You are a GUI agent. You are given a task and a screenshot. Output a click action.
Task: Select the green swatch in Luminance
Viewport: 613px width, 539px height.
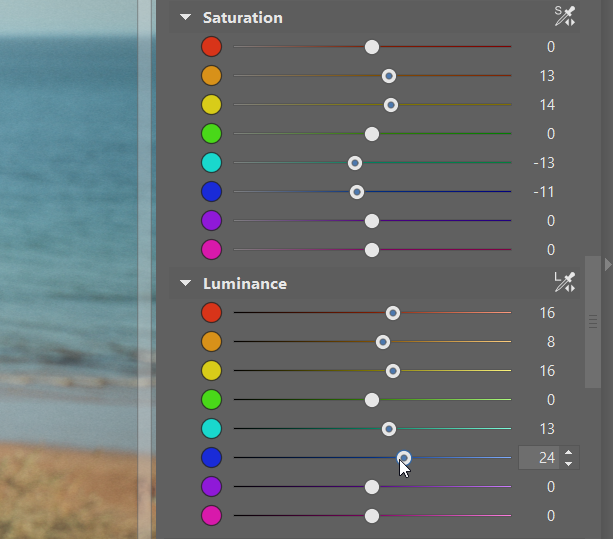[x=211, y=400]
